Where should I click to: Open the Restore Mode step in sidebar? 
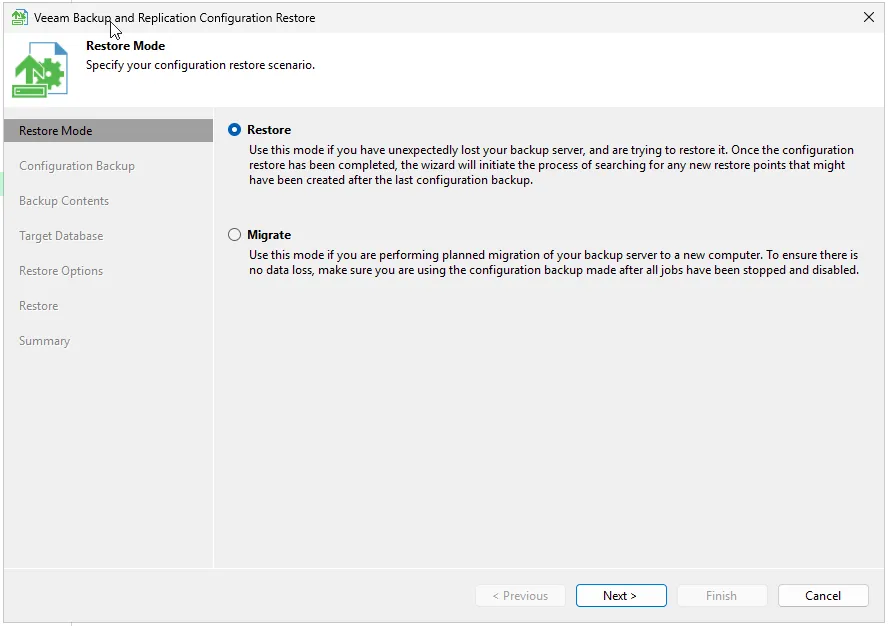pyautogui.click(x=56, y=131)
